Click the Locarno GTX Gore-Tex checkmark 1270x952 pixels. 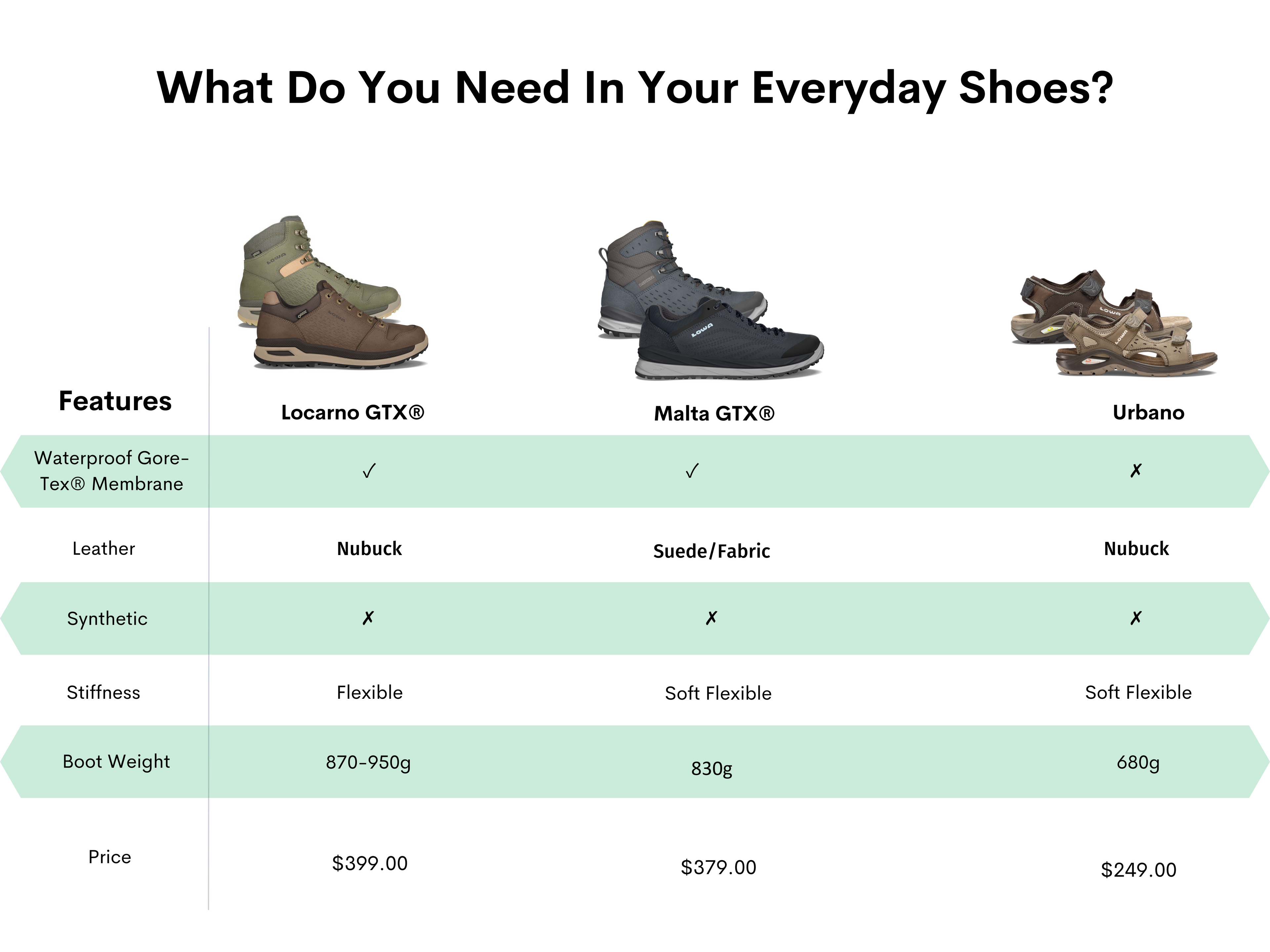tap(369, 471)
